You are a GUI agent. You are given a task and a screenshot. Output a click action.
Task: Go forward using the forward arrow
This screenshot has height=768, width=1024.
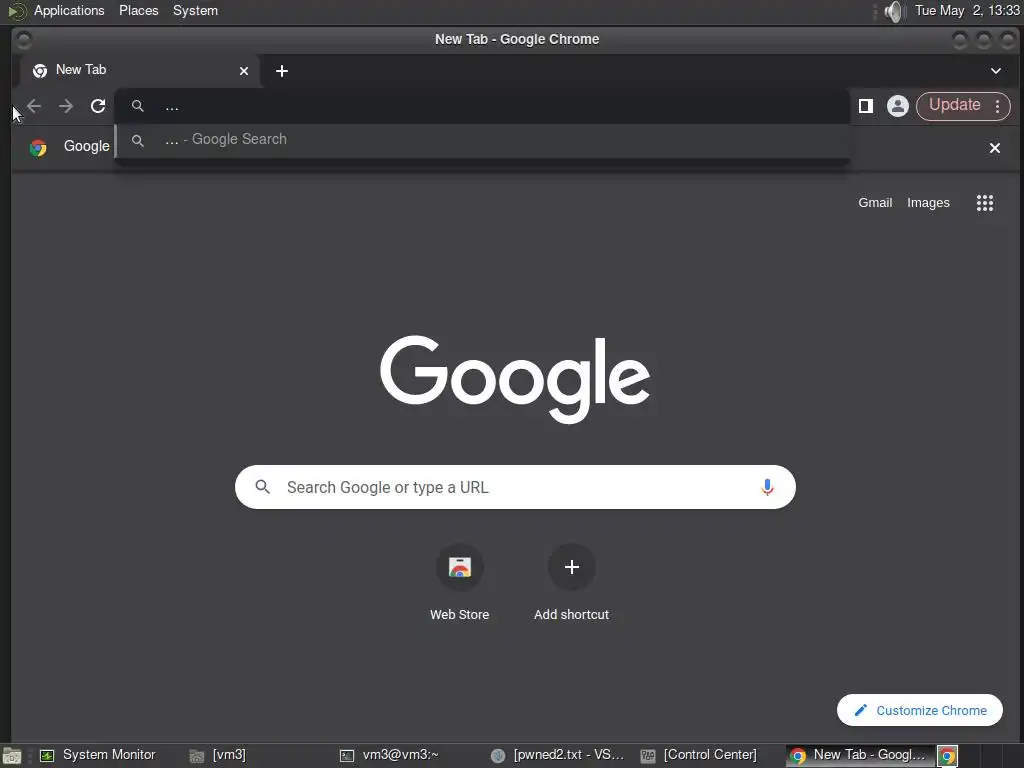(x=66, y=106)
